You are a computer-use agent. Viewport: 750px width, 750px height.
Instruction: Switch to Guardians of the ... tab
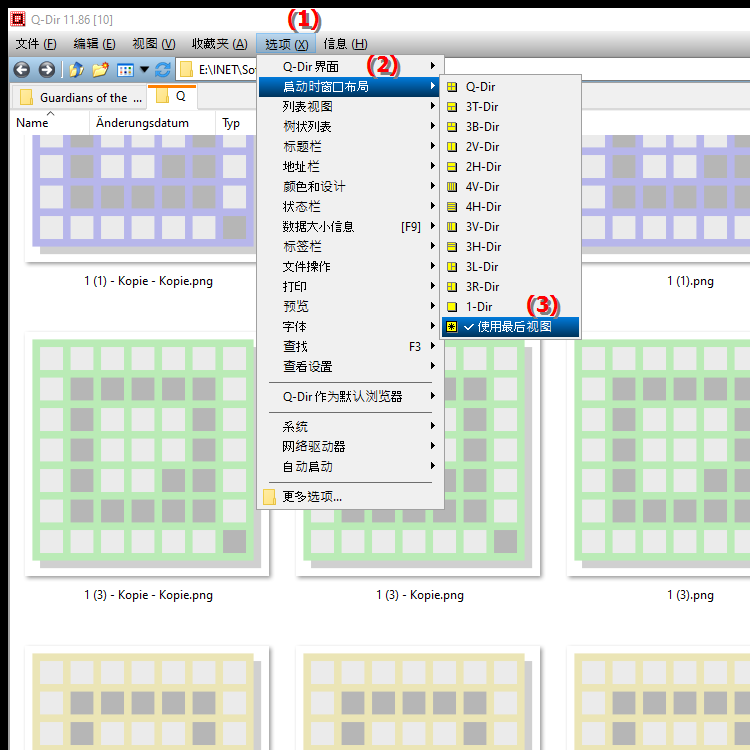[x=79, y=98]
